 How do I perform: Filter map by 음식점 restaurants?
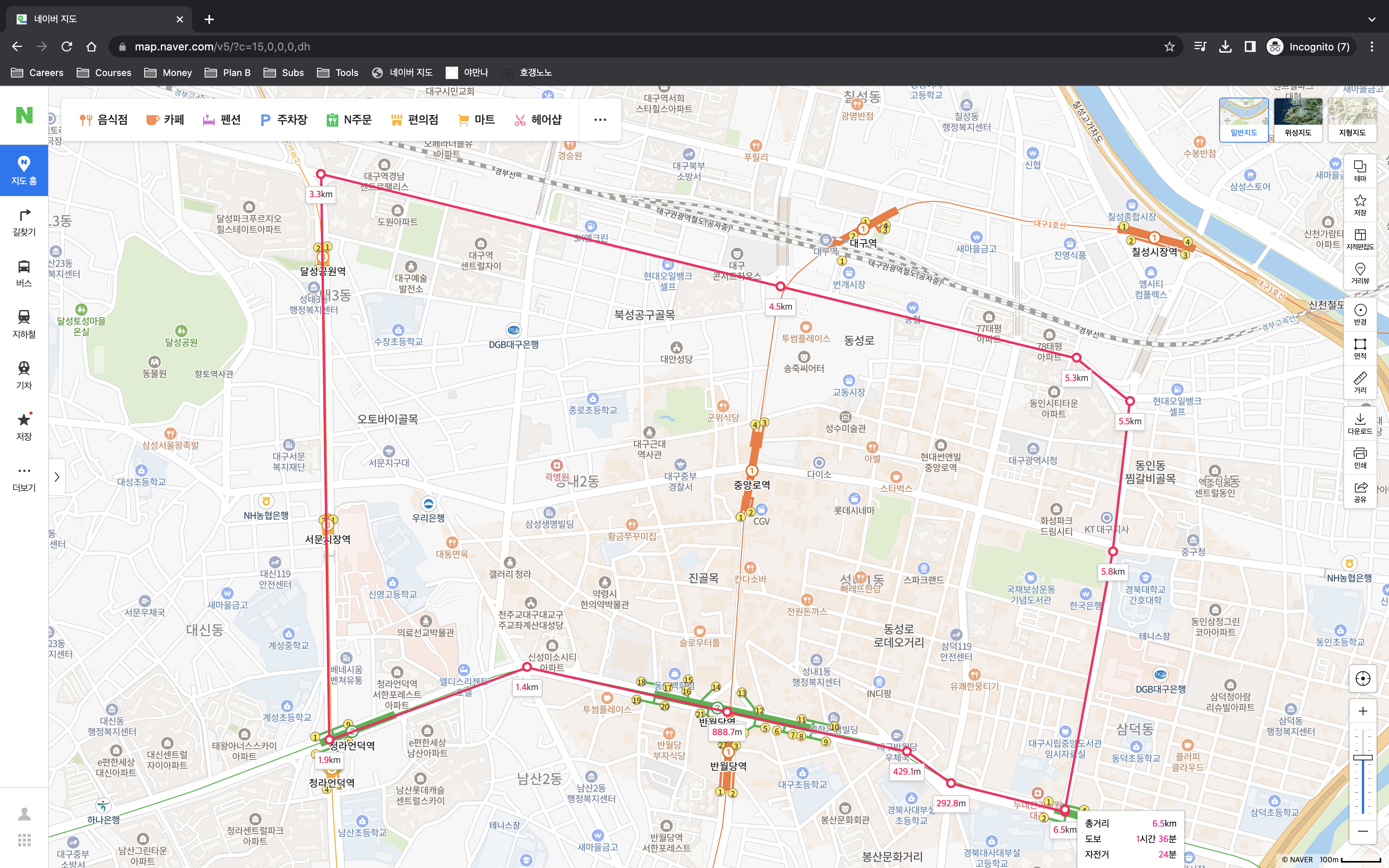104,120
